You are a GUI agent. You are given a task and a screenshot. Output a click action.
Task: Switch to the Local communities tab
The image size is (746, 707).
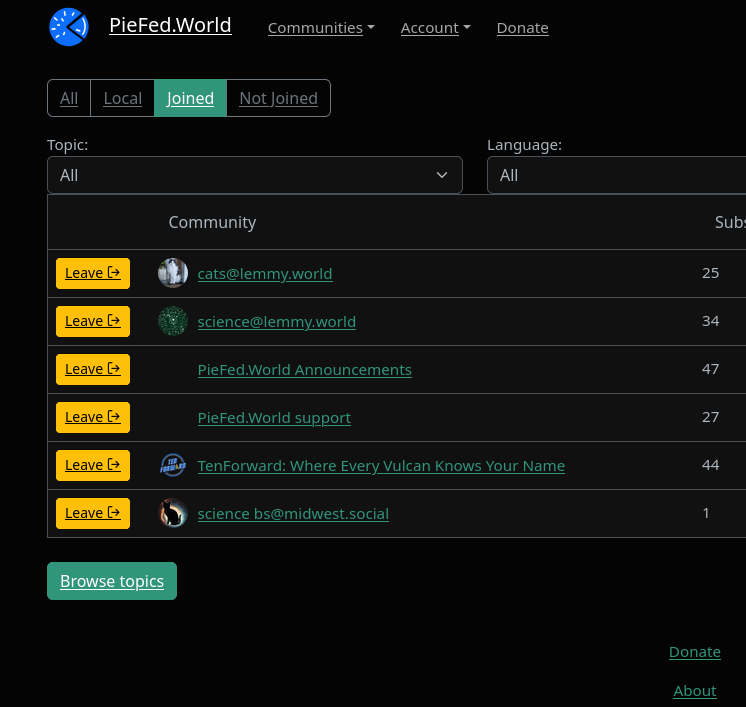(x=123, y=98)
